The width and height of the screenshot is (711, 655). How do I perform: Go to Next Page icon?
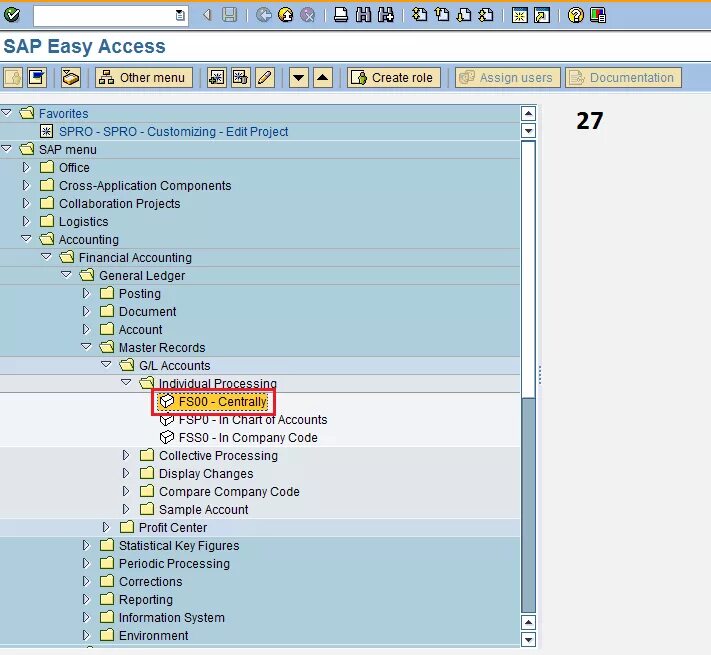point(464,15)
